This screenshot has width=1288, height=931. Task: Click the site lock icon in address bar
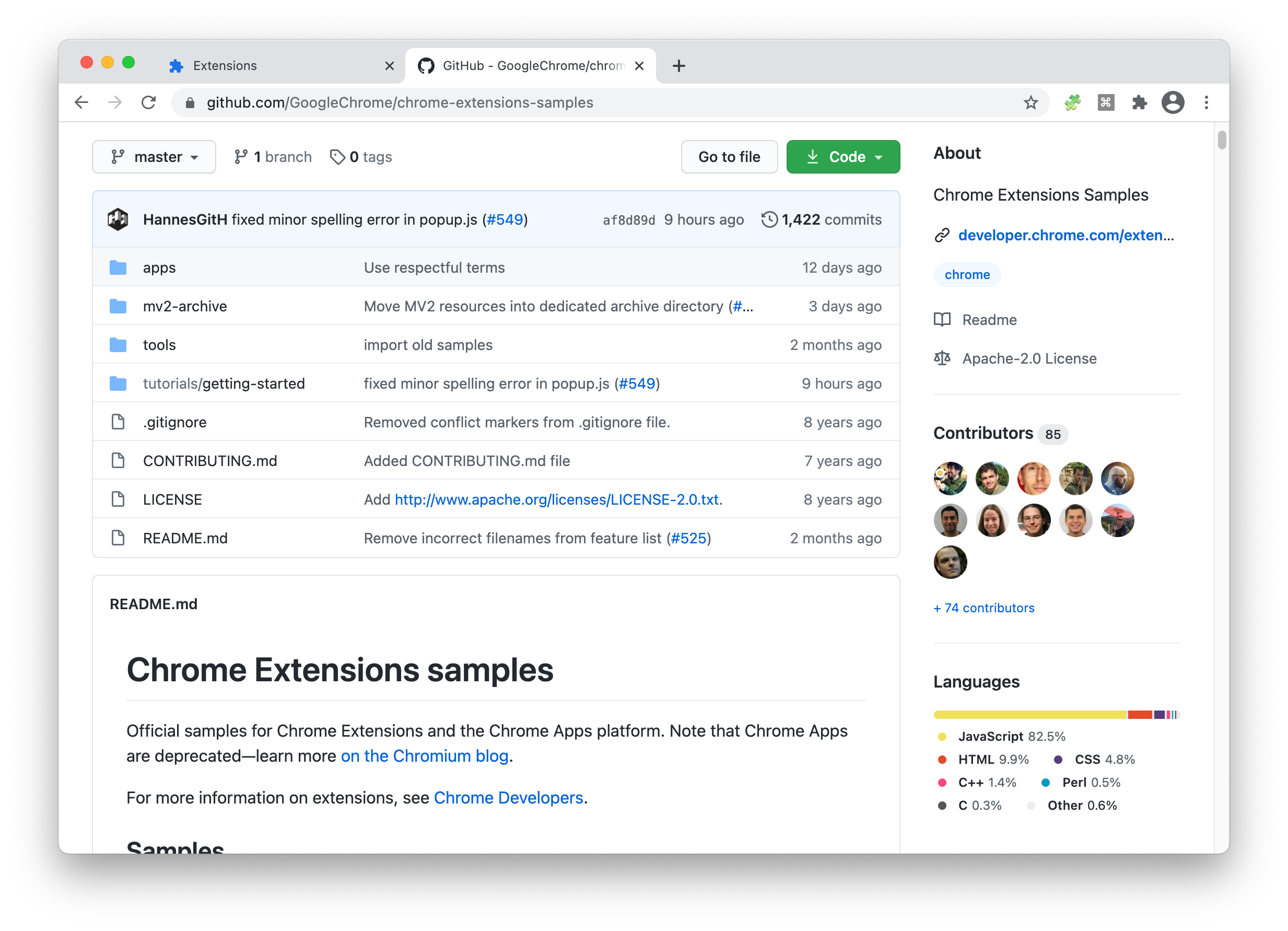coord(190,102)
